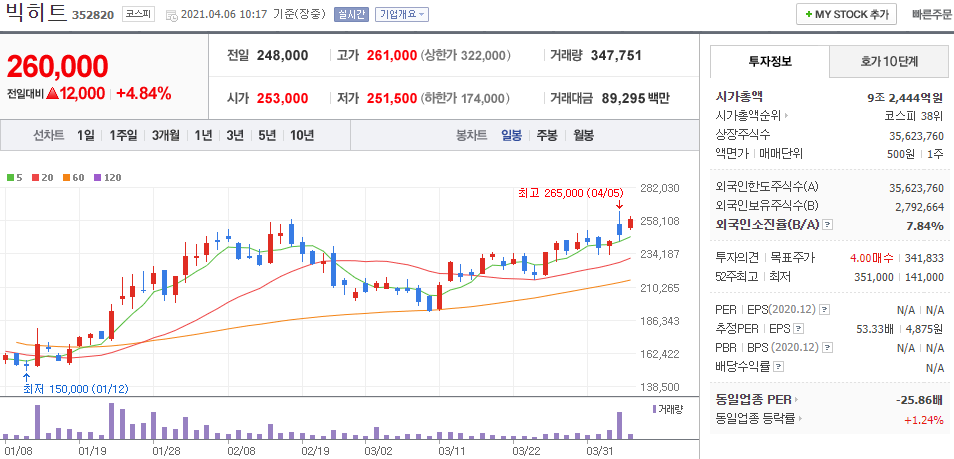Click the 고가 261,000 value
This screenshot has height=459, width=954.
coord(392,55)
